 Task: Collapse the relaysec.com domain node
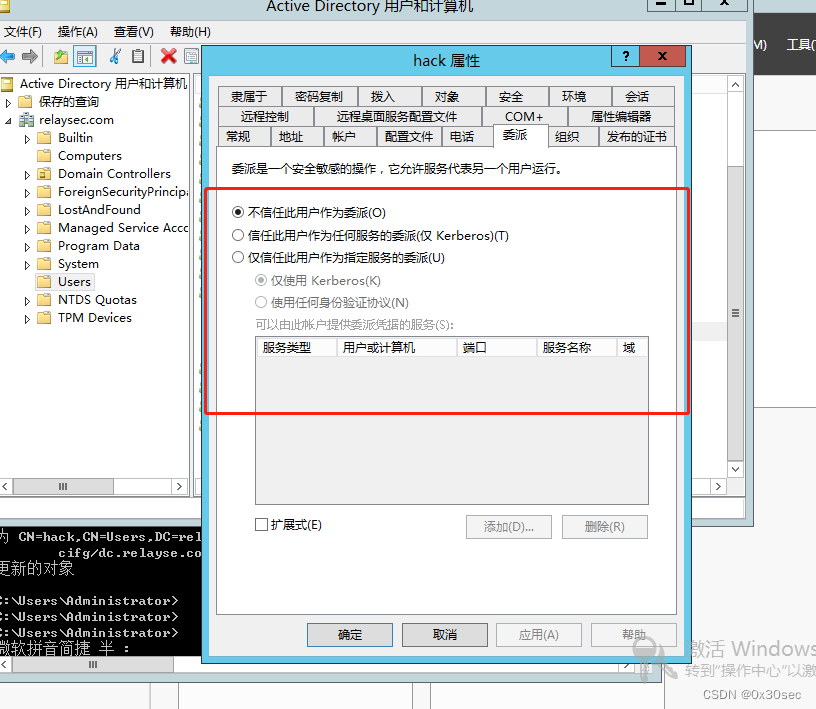(x=8, y=121)
